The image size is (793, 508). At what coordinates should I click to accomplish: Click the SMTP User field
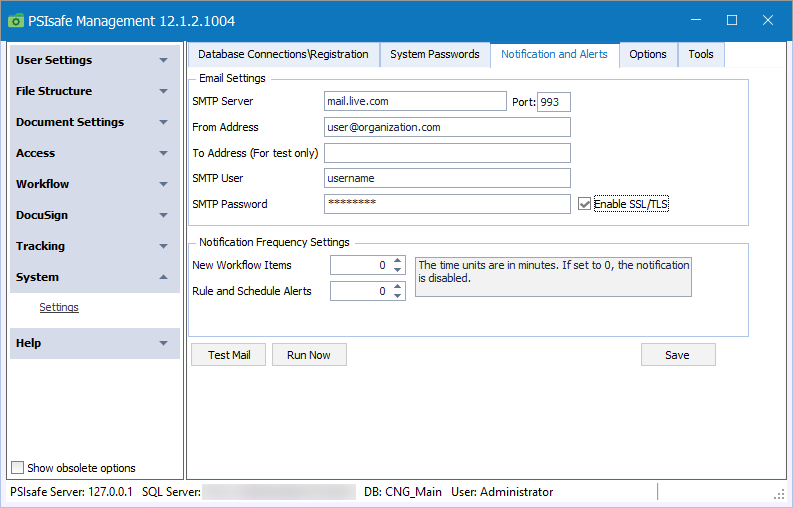tap(447, 178)
